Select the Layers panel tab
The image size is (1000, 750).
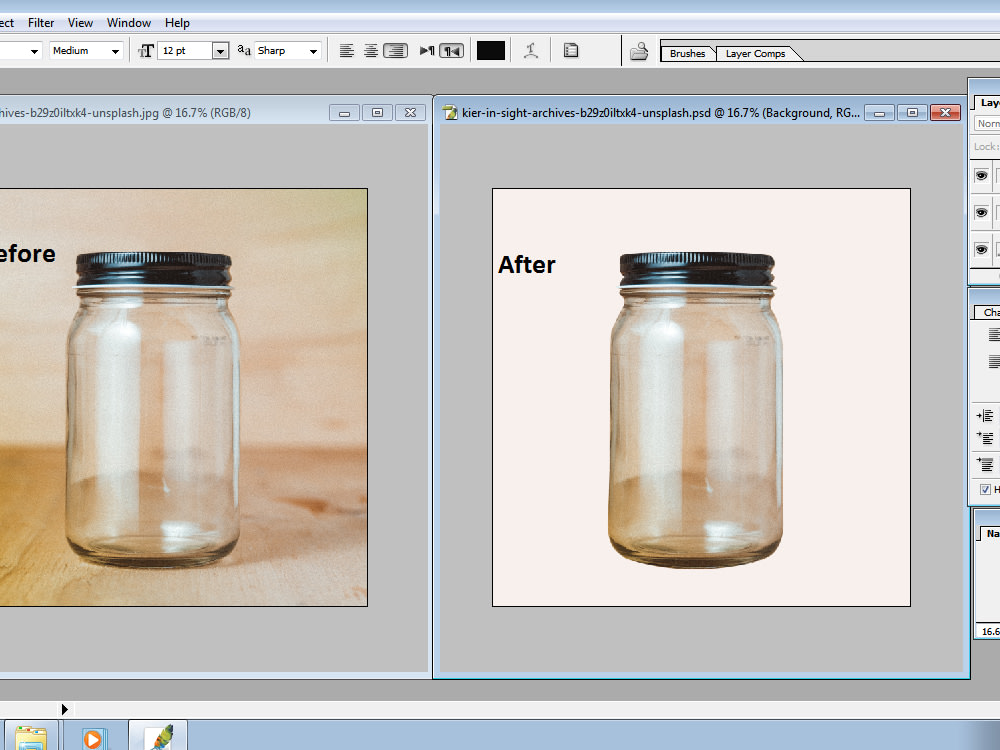point(989,103)
